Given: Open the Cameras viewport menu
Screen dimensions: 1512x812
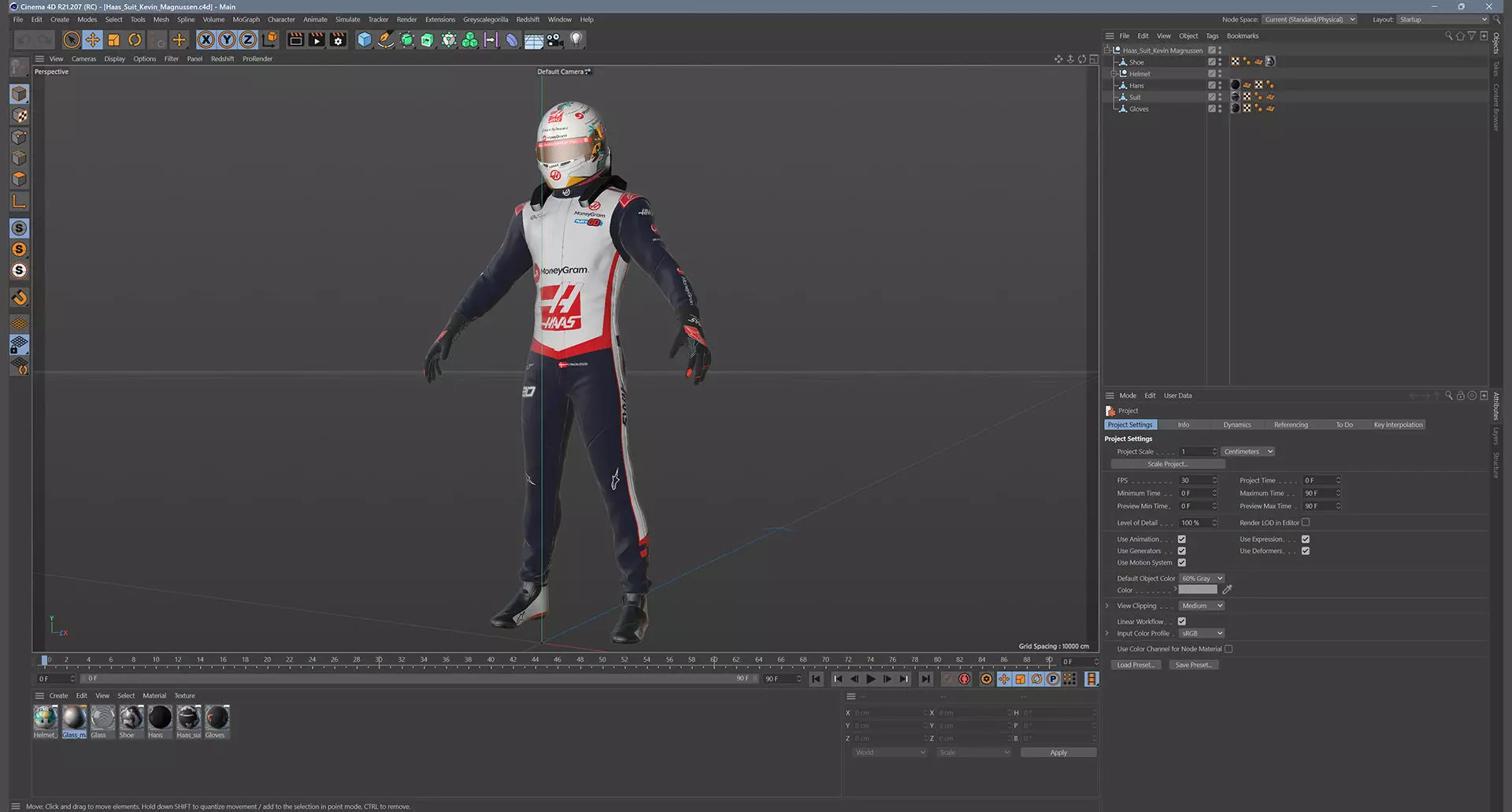Looking at the screenshot, I should (x=83, y=59).
